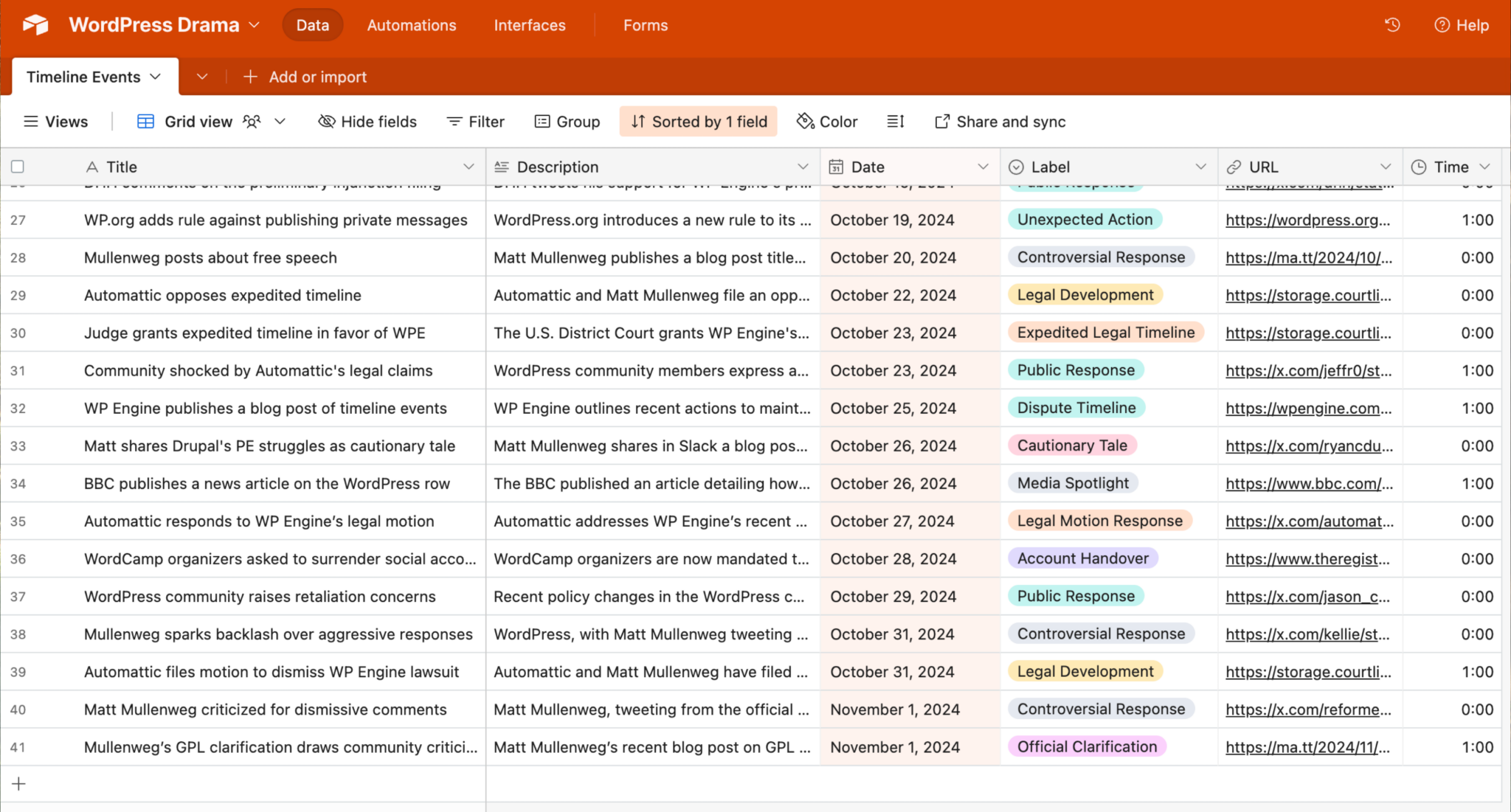This screenshot has width=1511, height=812.
Task: Toggle checkbox in first column row 35
Action: (20, 521)
